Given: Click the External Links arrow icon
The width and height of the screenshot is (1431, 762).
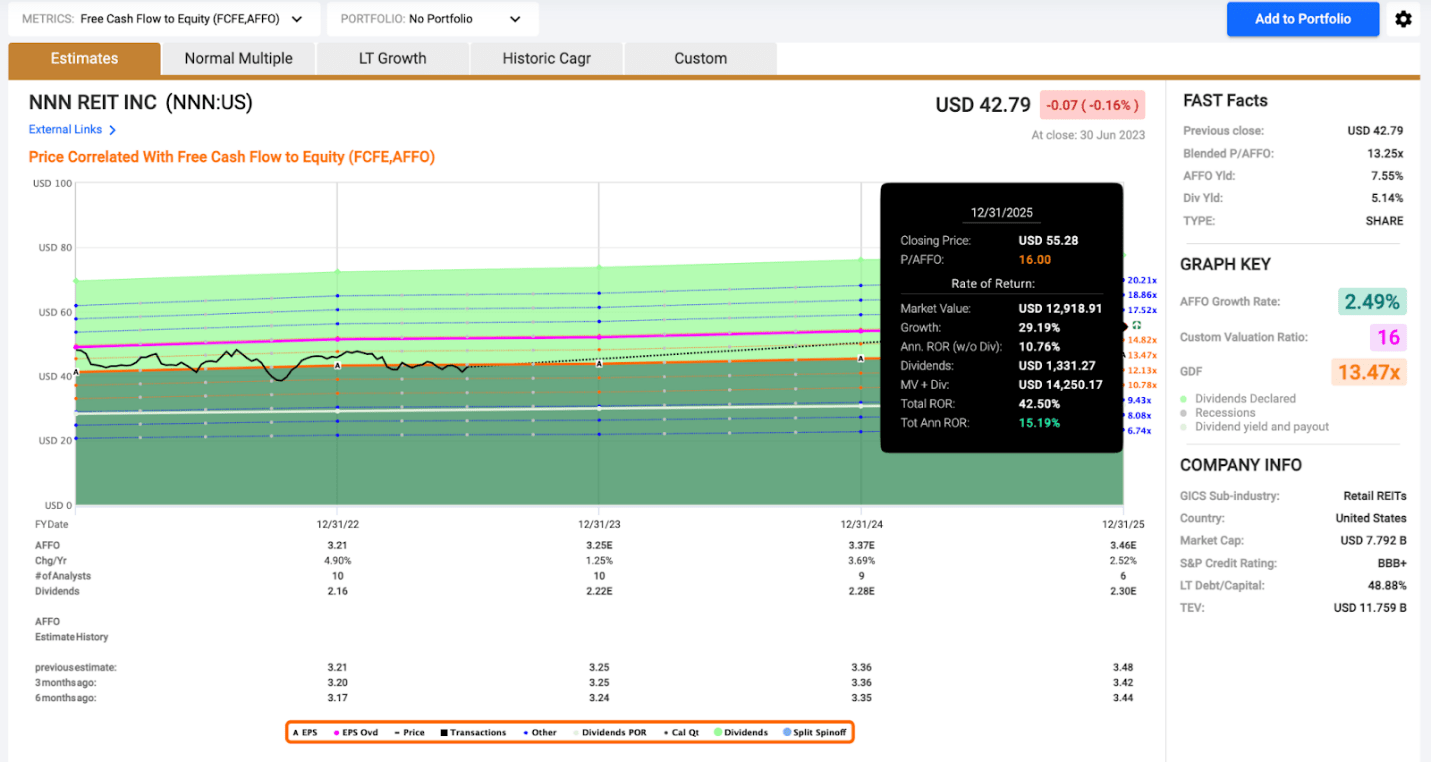Looking at the screenshot, I should (x=113, y=130).
